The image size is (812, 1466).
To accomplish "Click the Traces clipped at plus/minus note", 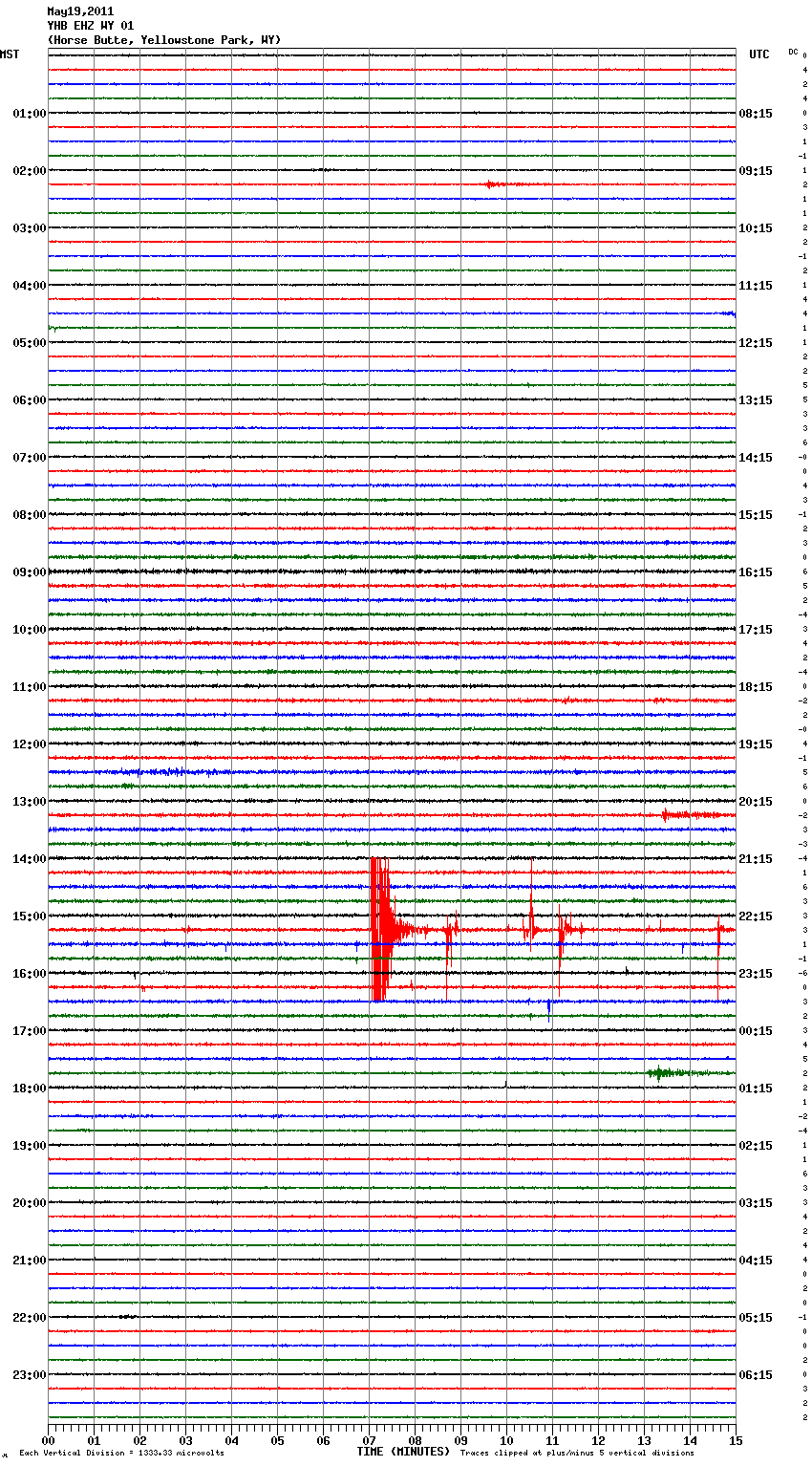I will (x=577, y=1454).
